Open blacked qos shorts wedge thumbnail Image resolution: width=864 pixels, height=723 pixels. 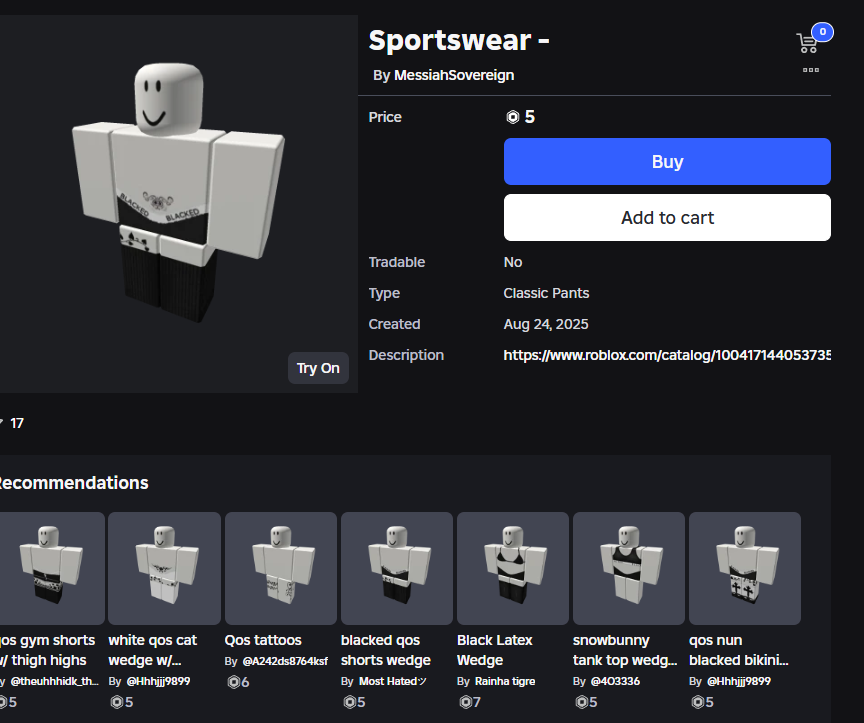[x=397, y=568]
